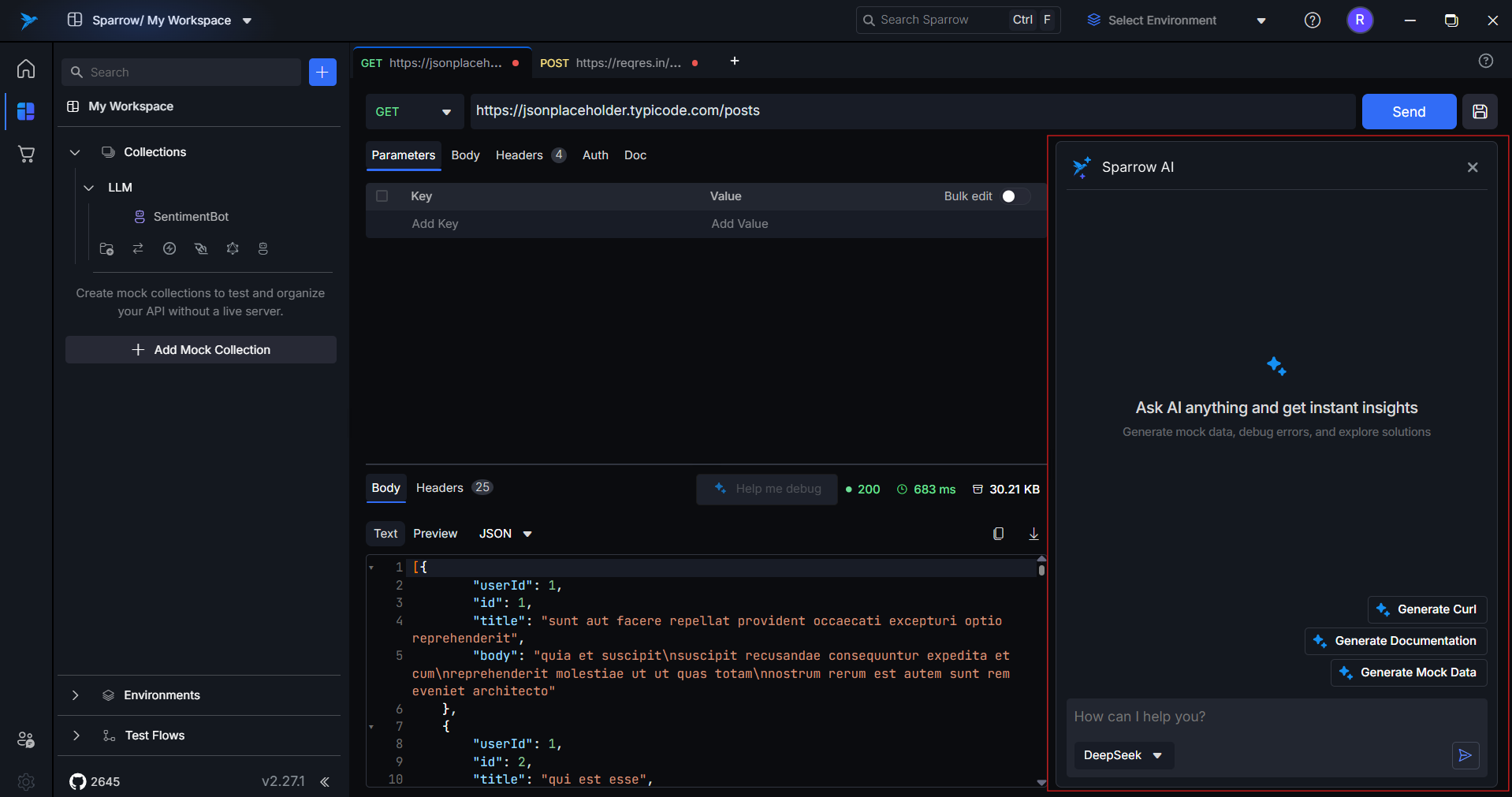Click the Sparrow bird logo
1512x797 pixels.
[28, 20]
